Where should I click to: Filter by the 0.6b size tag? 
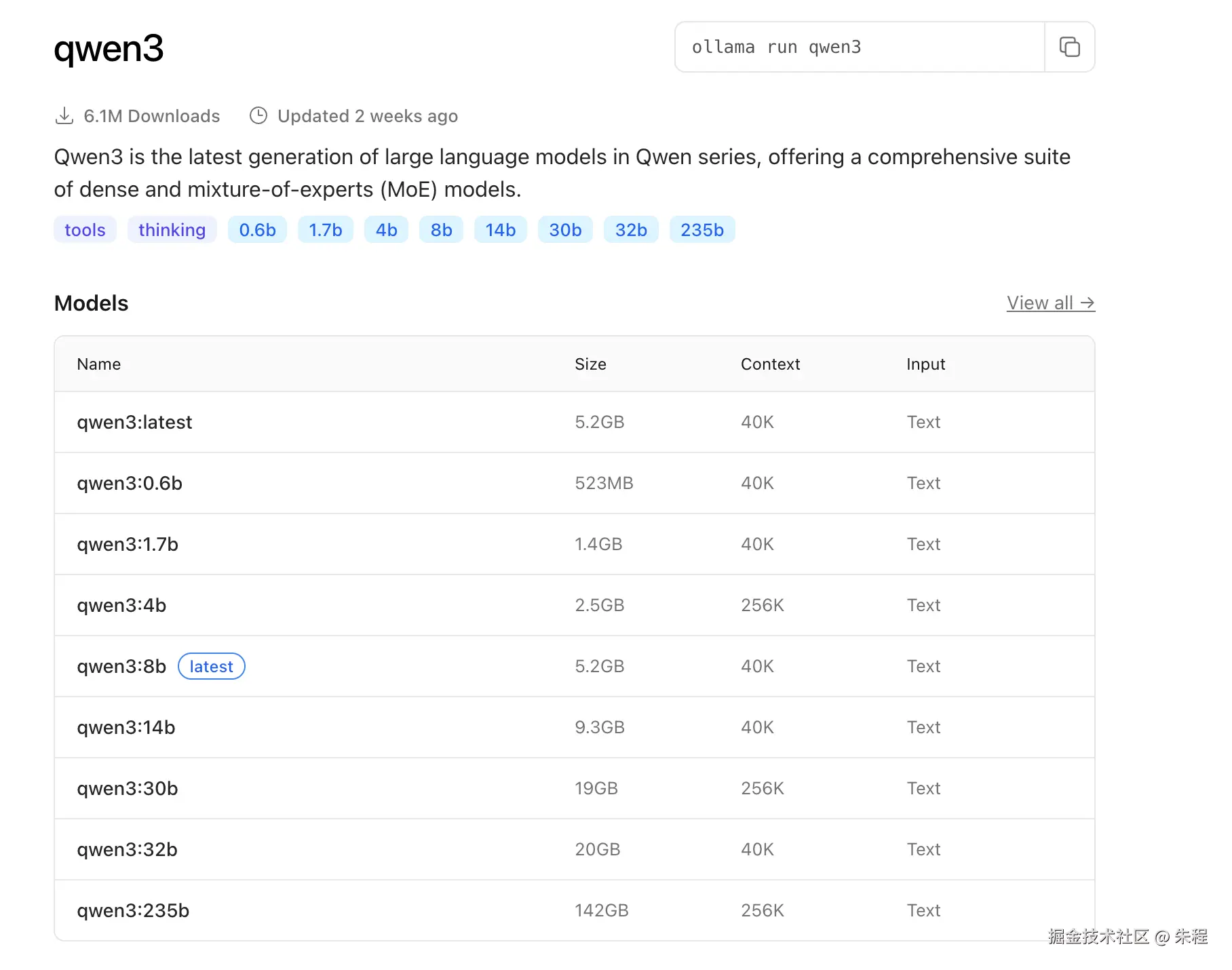coord(257,230)
